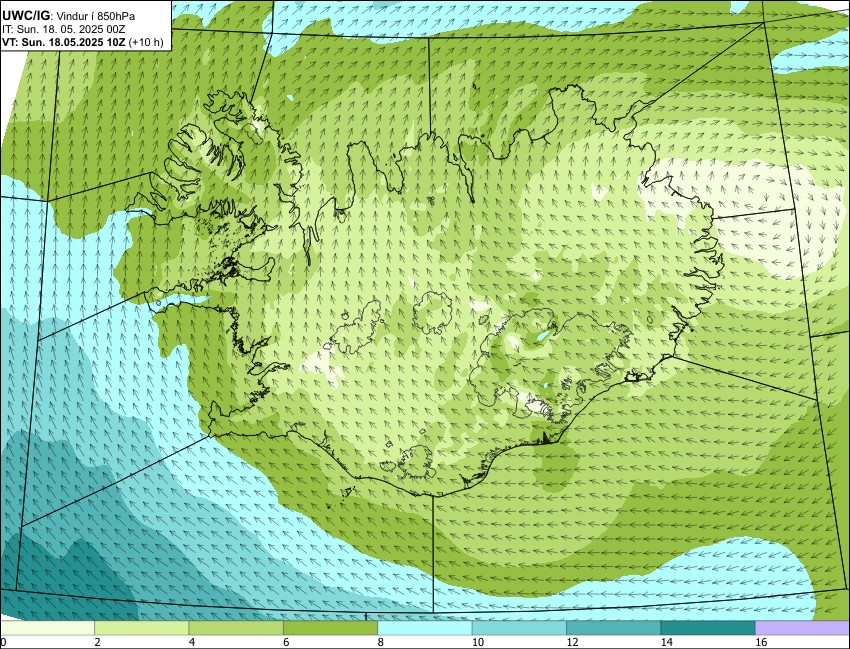The height and width of the screenshot is (649, 850).
Task: Select the 2–4 light green legend swatch
Action: [141, 628]
